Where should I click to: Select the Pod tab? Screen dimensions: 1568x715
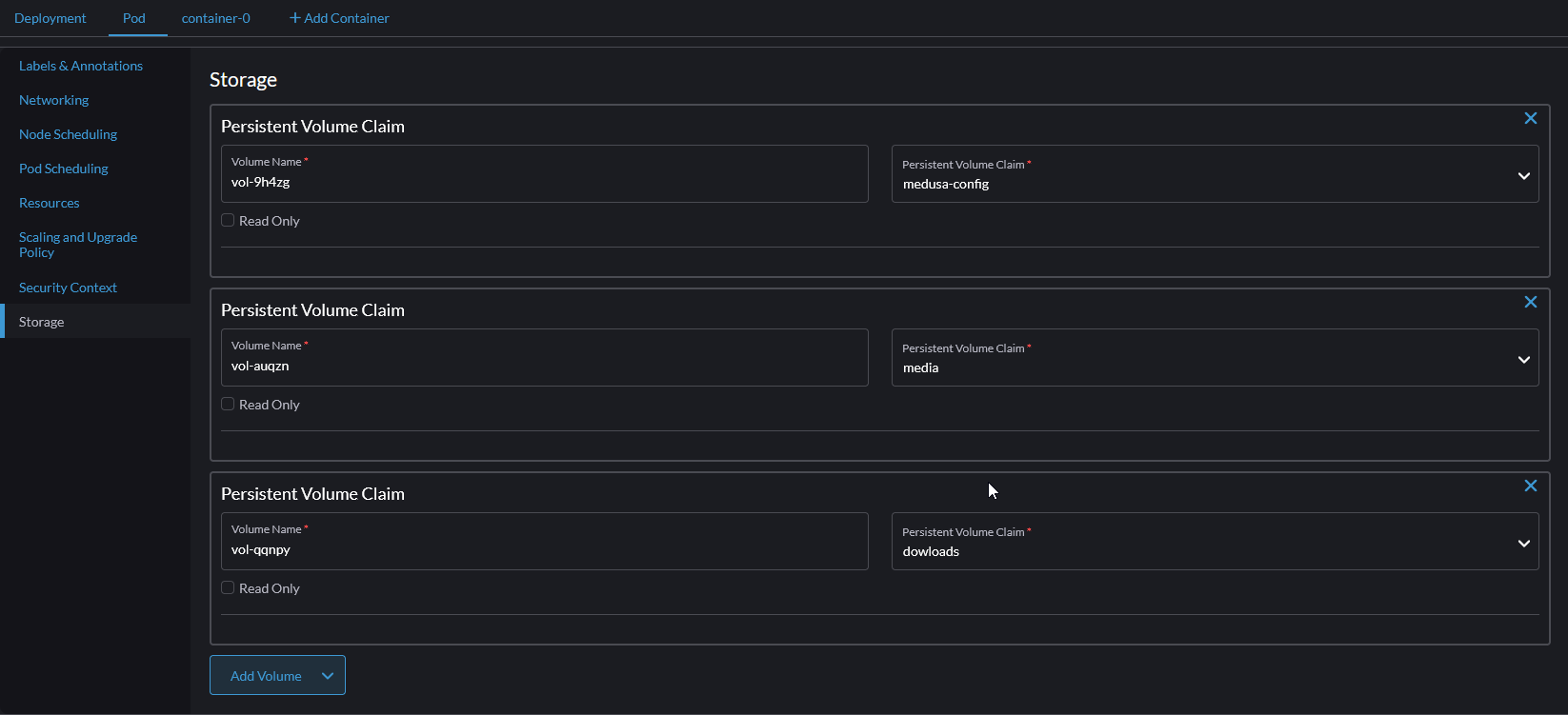click(134, 18)
